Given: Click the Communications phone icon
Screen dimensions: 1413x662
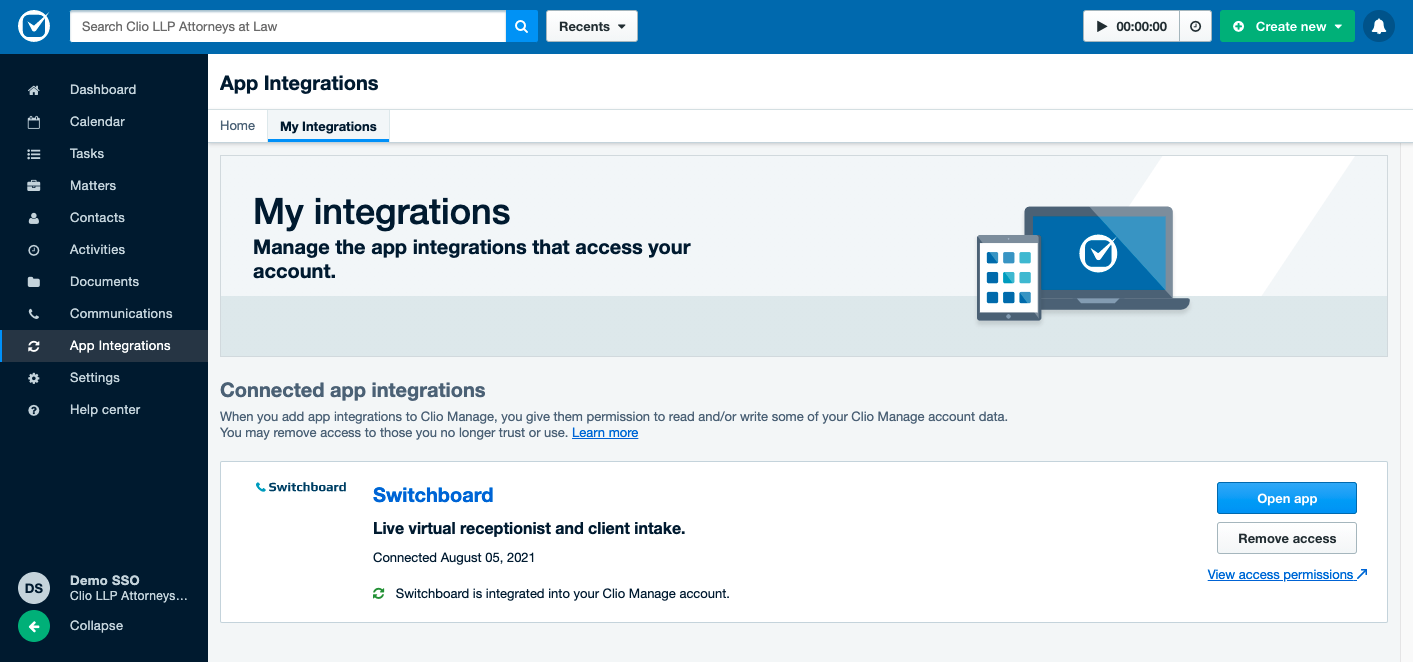Looking at the screenshot, I should tap(34, 314).
